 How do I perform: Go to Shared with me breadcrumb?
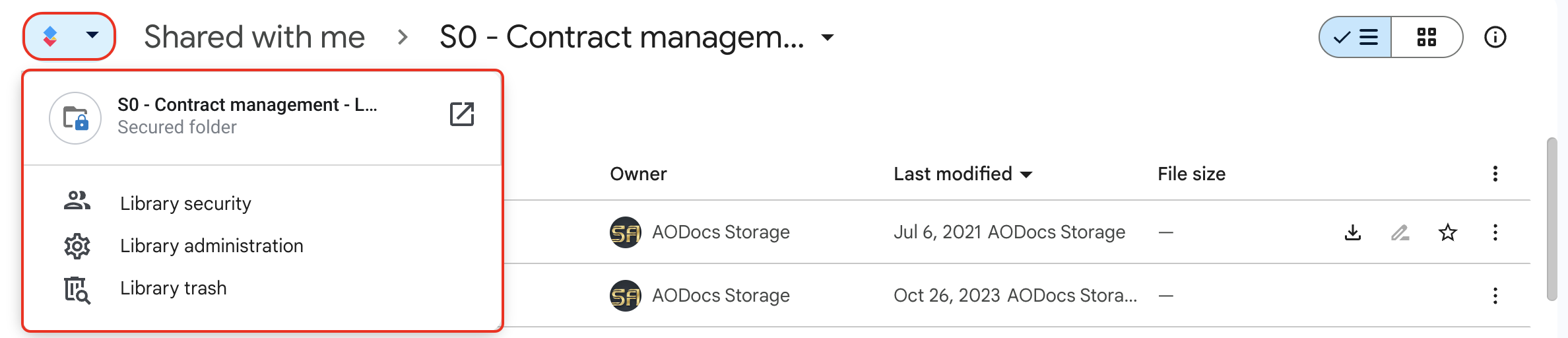(x=254, y=37)
